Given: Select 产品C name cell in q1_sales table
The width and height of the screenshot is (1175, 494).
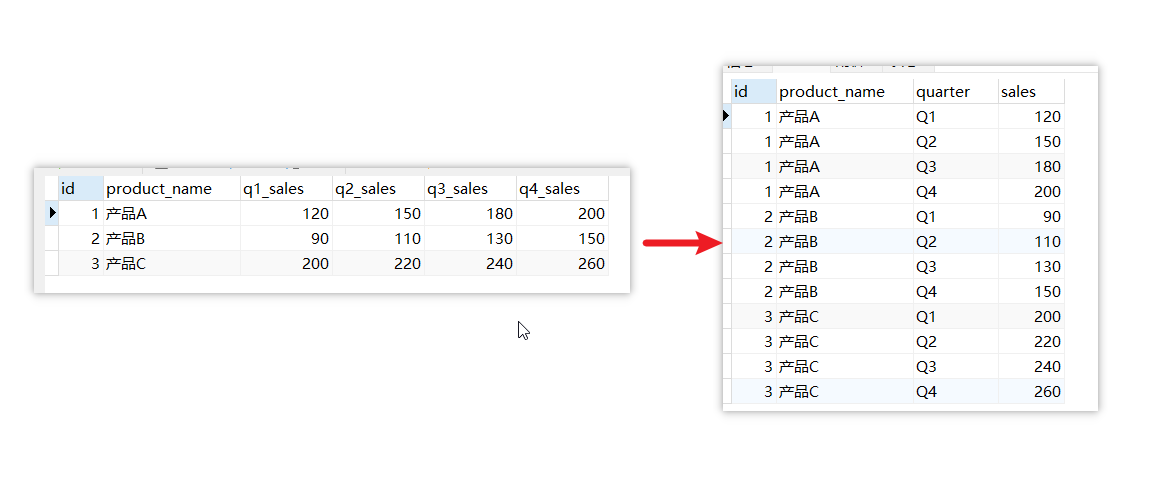Looking at the screenshot, I should click(x=172, y=263).
